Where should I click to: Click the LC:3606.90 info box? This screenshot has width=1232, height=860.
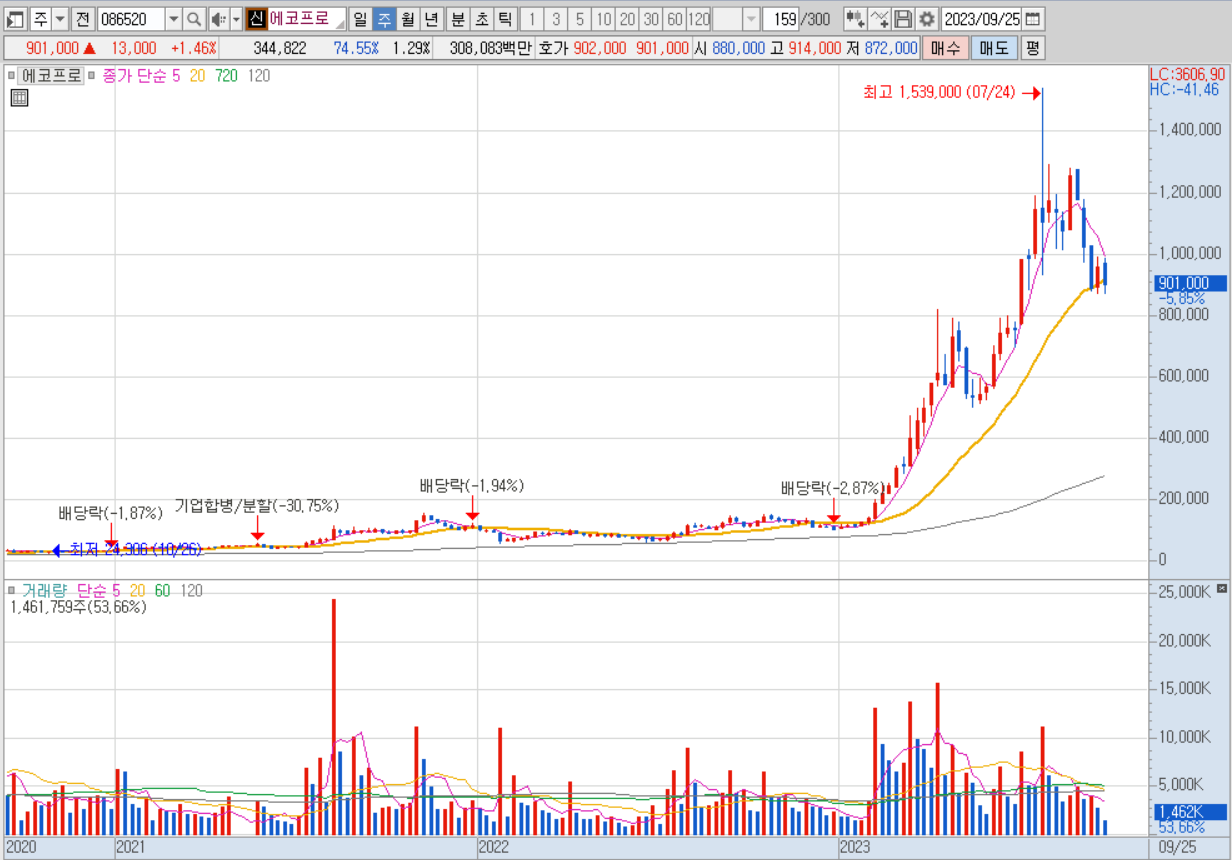1187,74
